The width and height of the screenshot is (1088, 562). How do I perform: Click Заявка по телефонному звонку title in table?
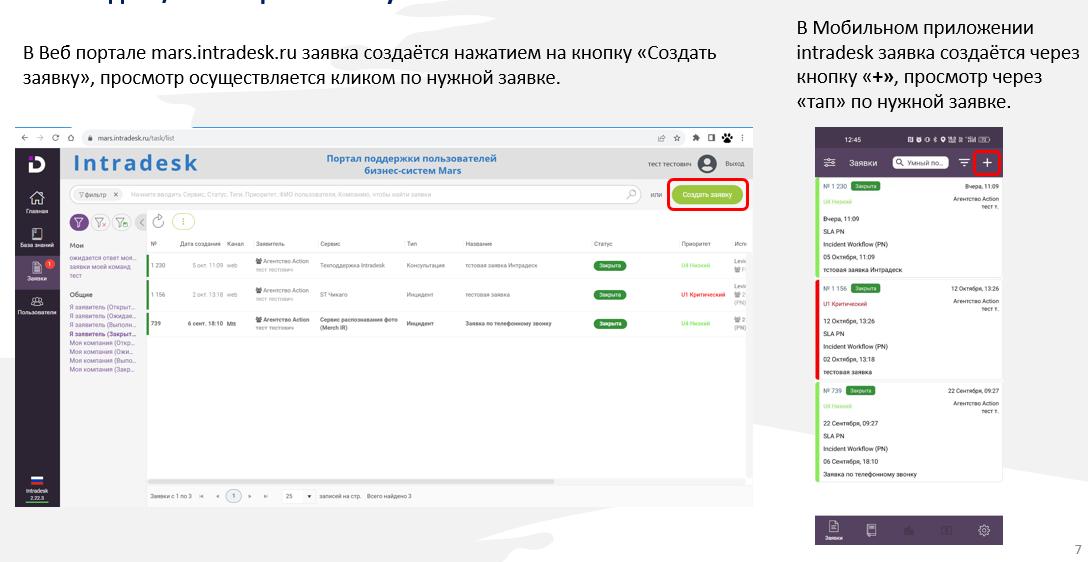point(508,323)
